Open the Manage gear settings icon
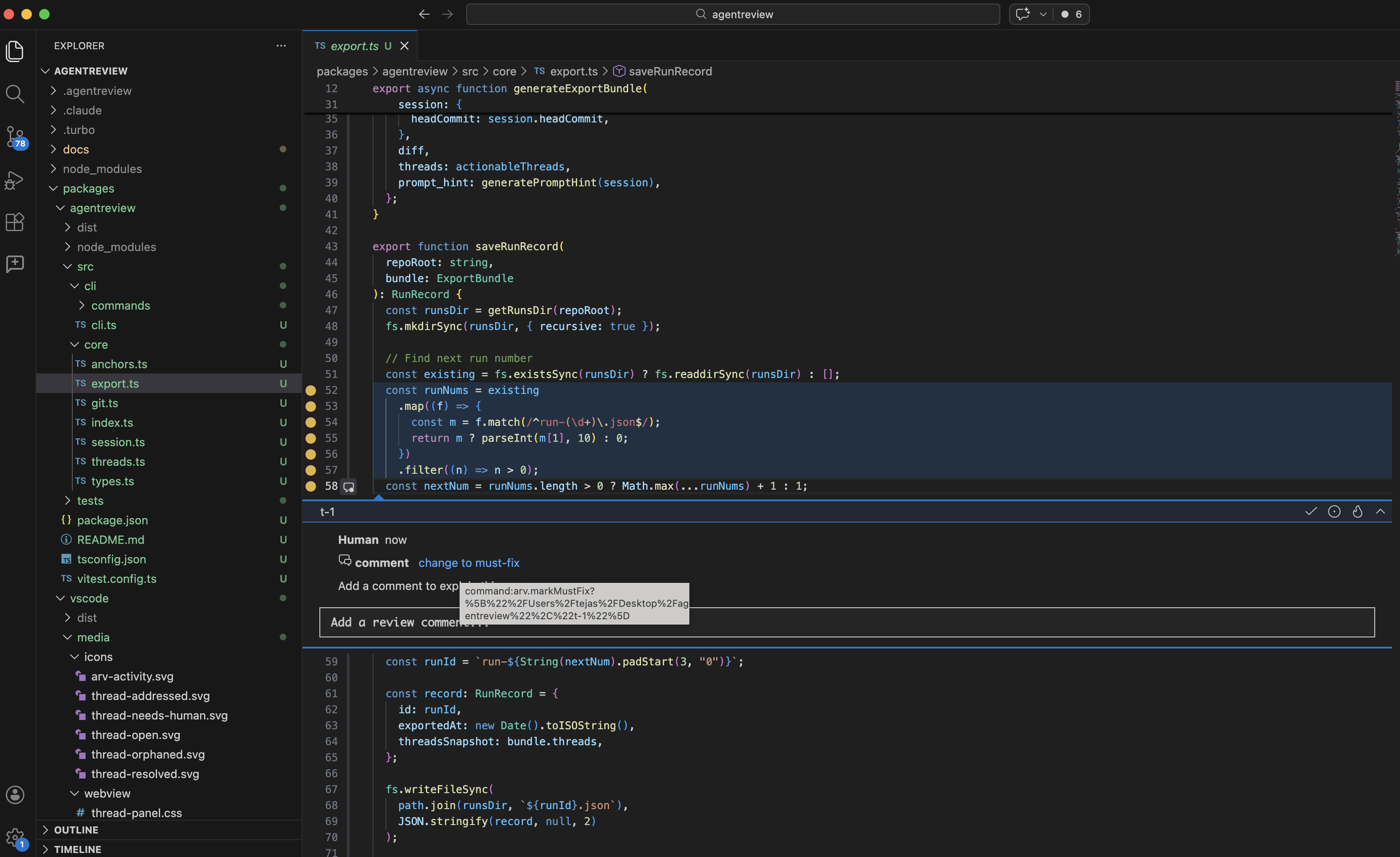The width and height of the screenshot is (1400, 857). point(15,837)
